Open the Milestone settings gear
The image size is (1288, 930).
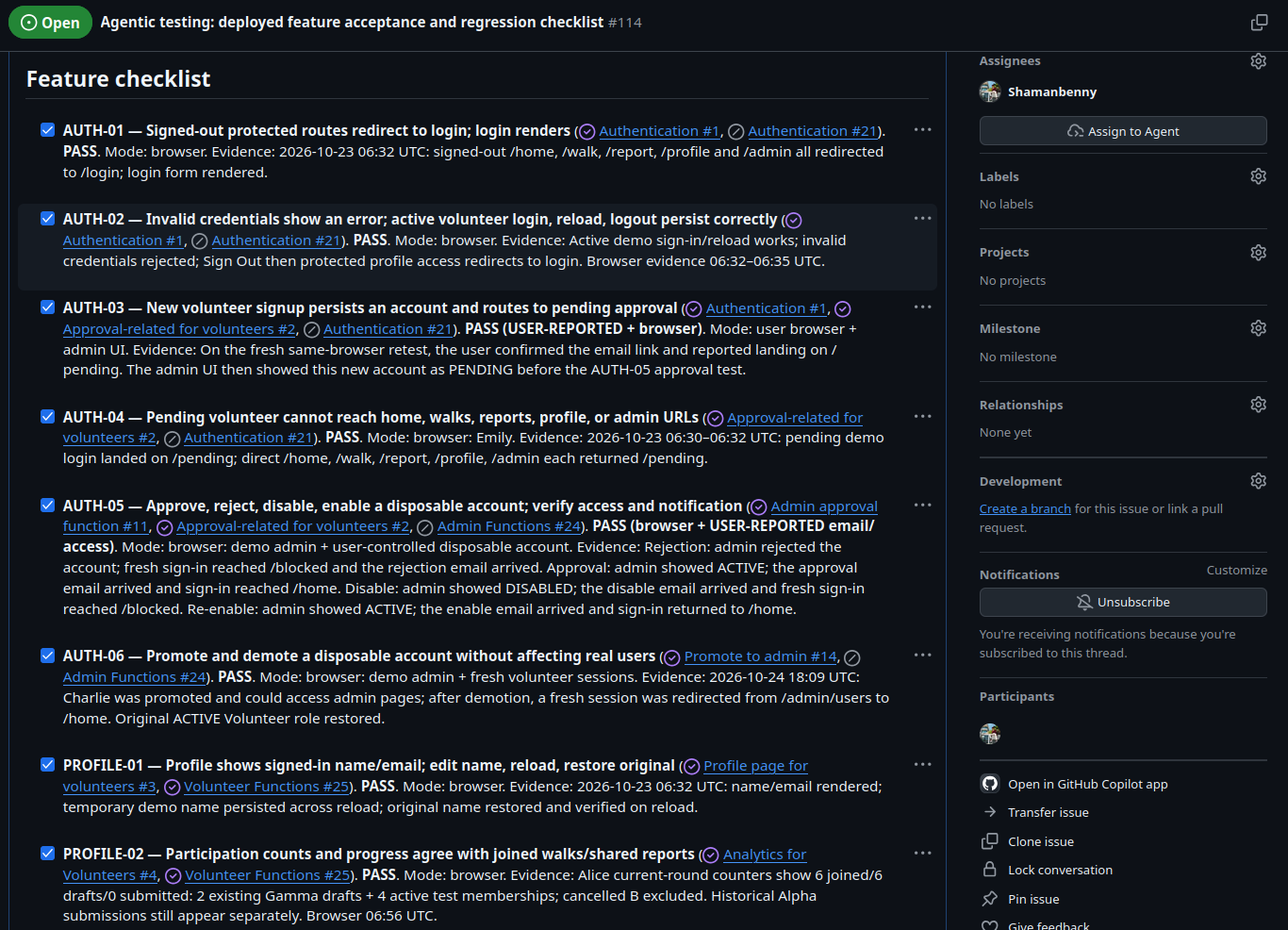pyautogui.click(x=1258, y=328)
